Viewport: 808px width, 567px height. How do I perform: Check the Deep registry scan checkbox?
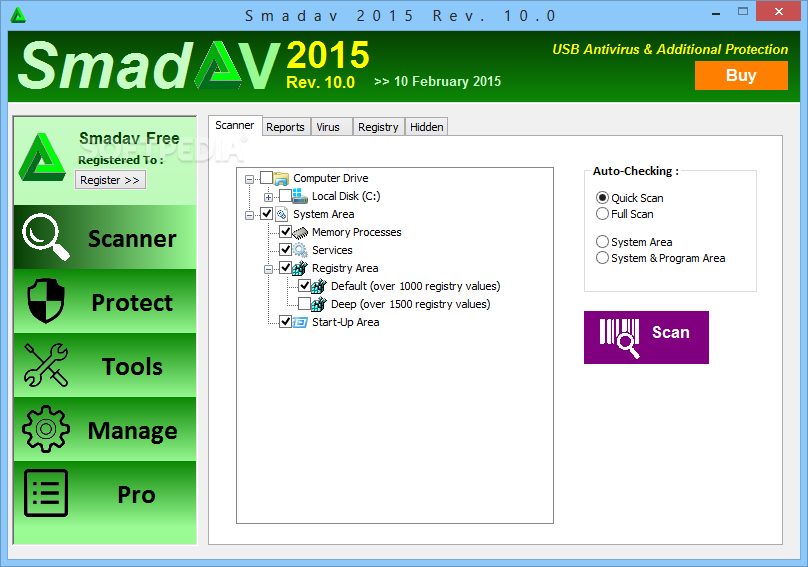coord(304,304)
